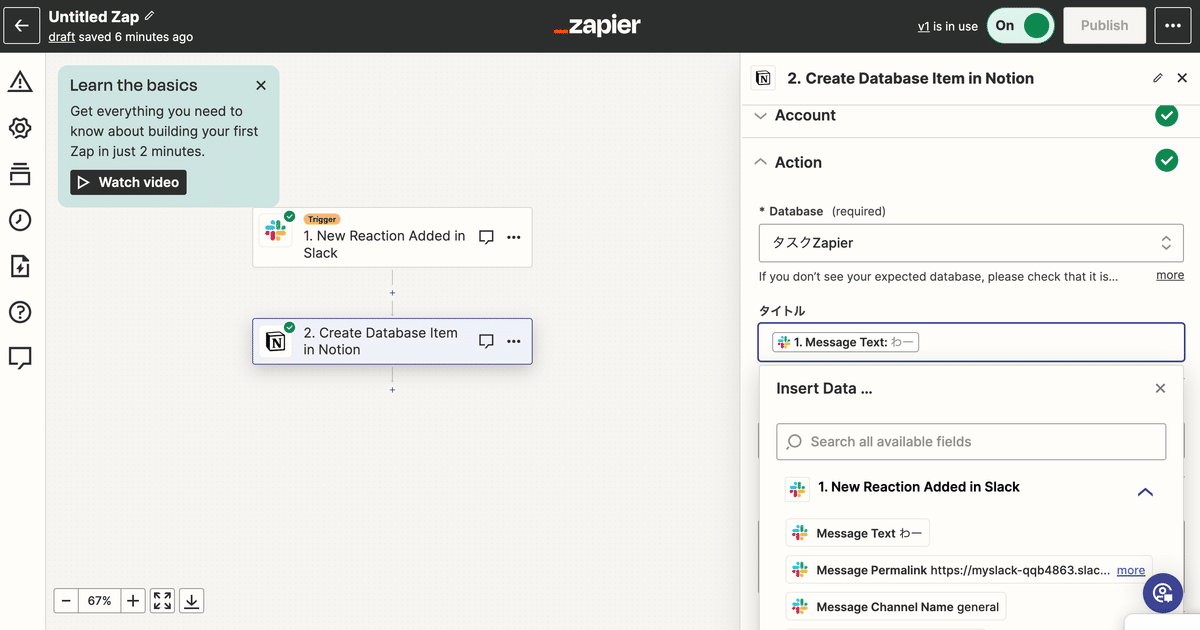Open the three-dot menu in top bar
The height and width of the screenshot is (630, 1200).
[x=1172, y=26]
